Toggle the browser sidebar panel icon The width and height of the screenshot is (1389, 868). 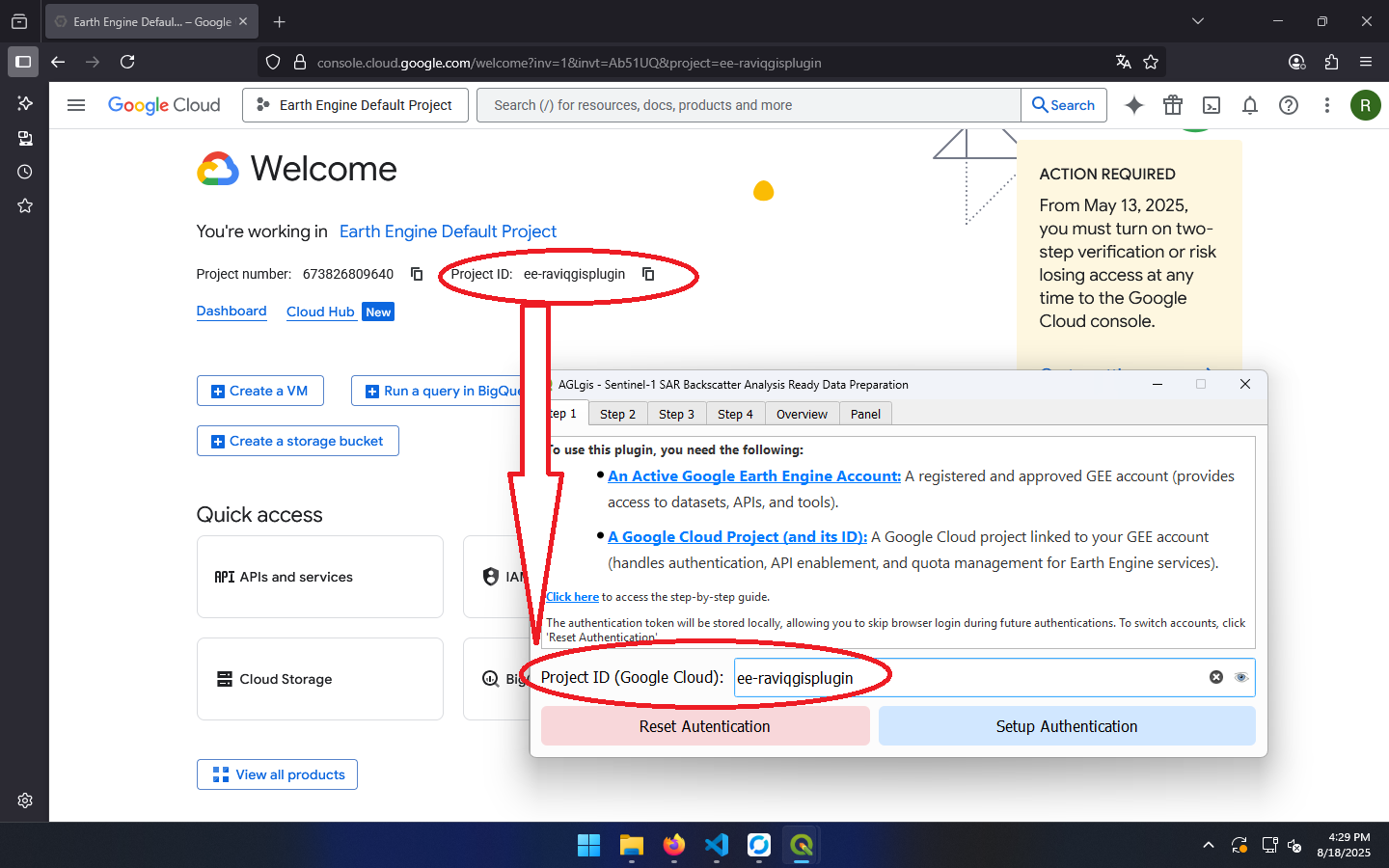(23, 62)
